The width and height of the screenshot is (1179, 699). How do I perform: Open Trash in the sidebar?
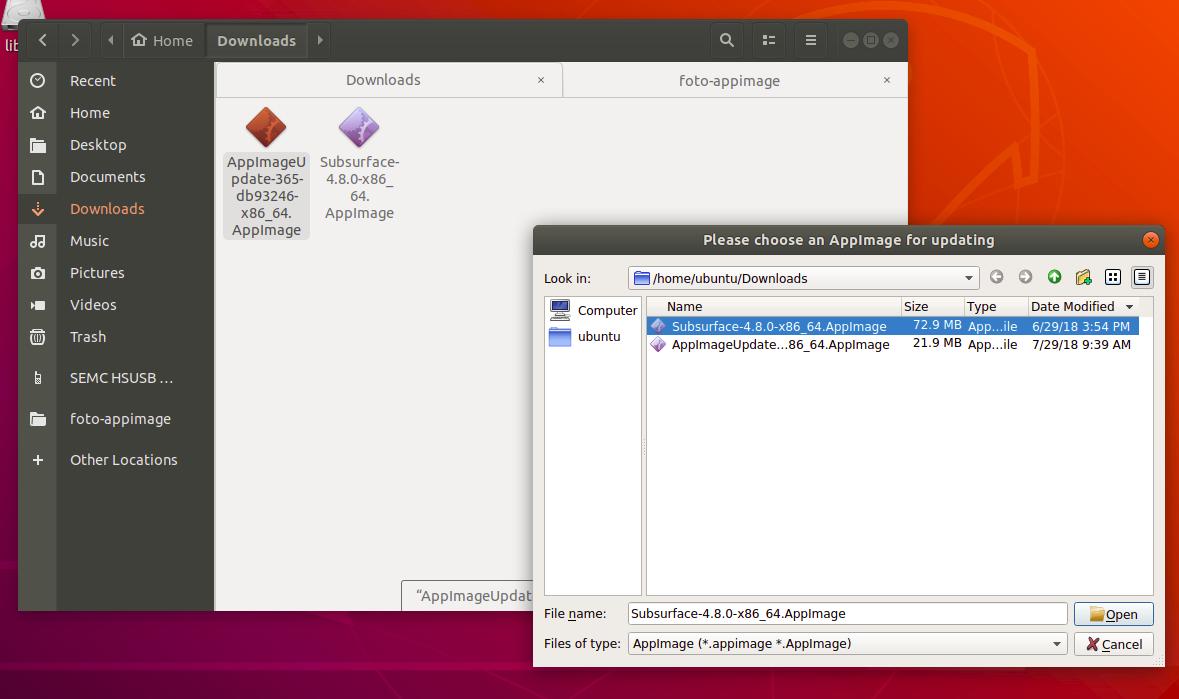coord(116,337)
